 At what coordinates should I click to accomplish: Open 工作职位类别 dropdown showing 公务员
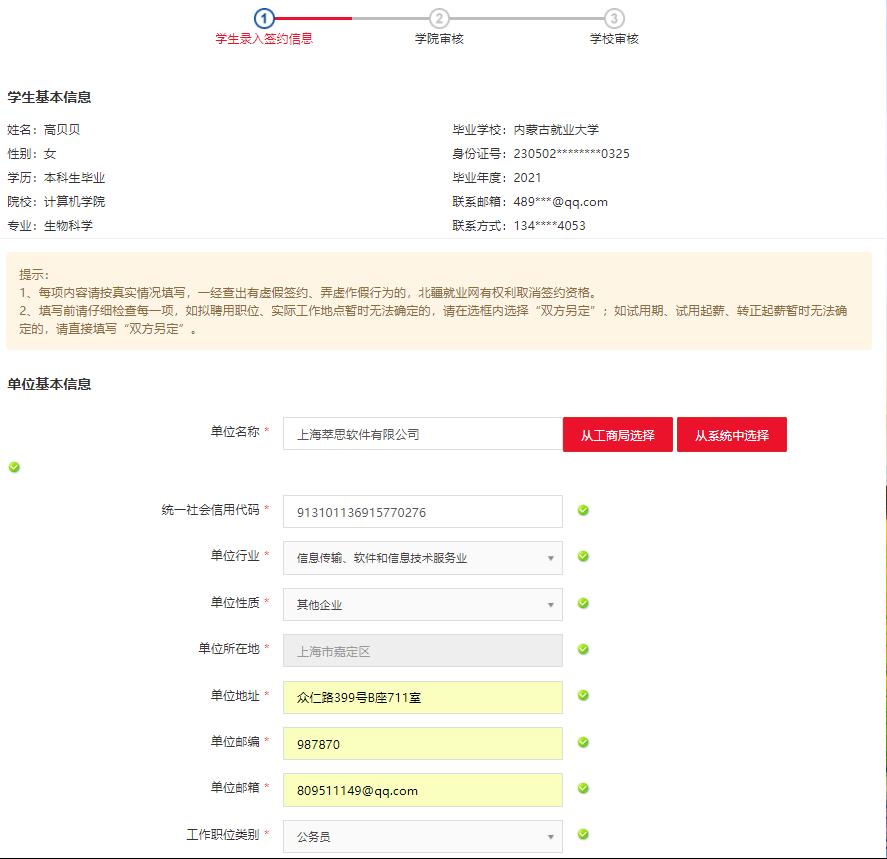click(x=422, y=836)
